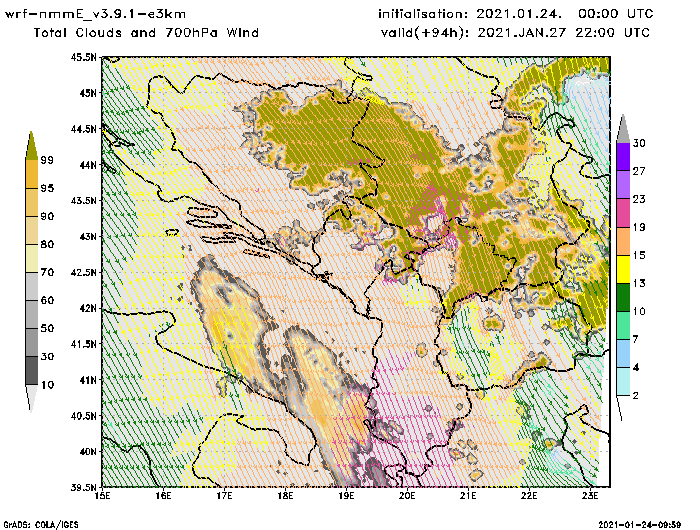Image resolution: width=700 pixels, height=530 pixels.
Task: Click the gold swatch between 95 and 99
Action: pyautogui.click(x=31, y=174)
